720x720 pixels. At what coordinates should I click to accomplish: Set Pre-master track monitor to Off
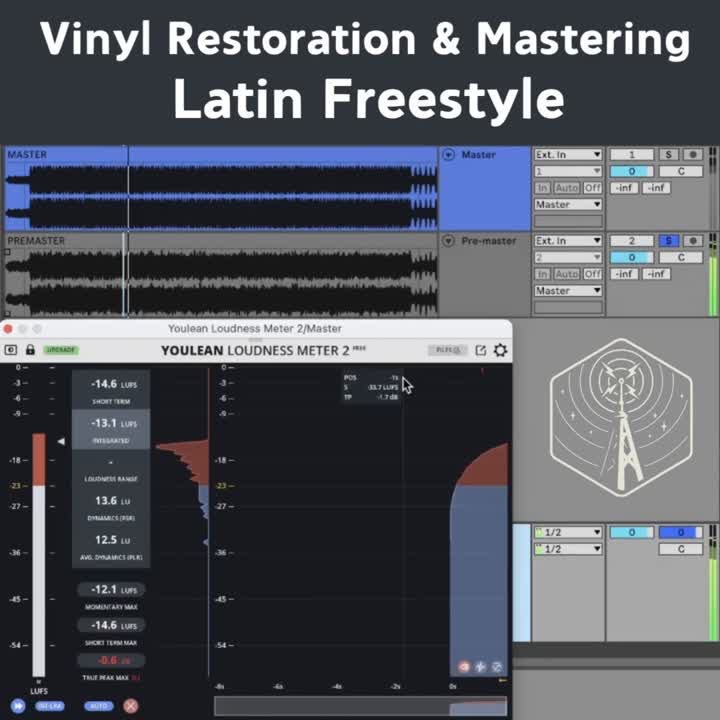click(593, 274)
